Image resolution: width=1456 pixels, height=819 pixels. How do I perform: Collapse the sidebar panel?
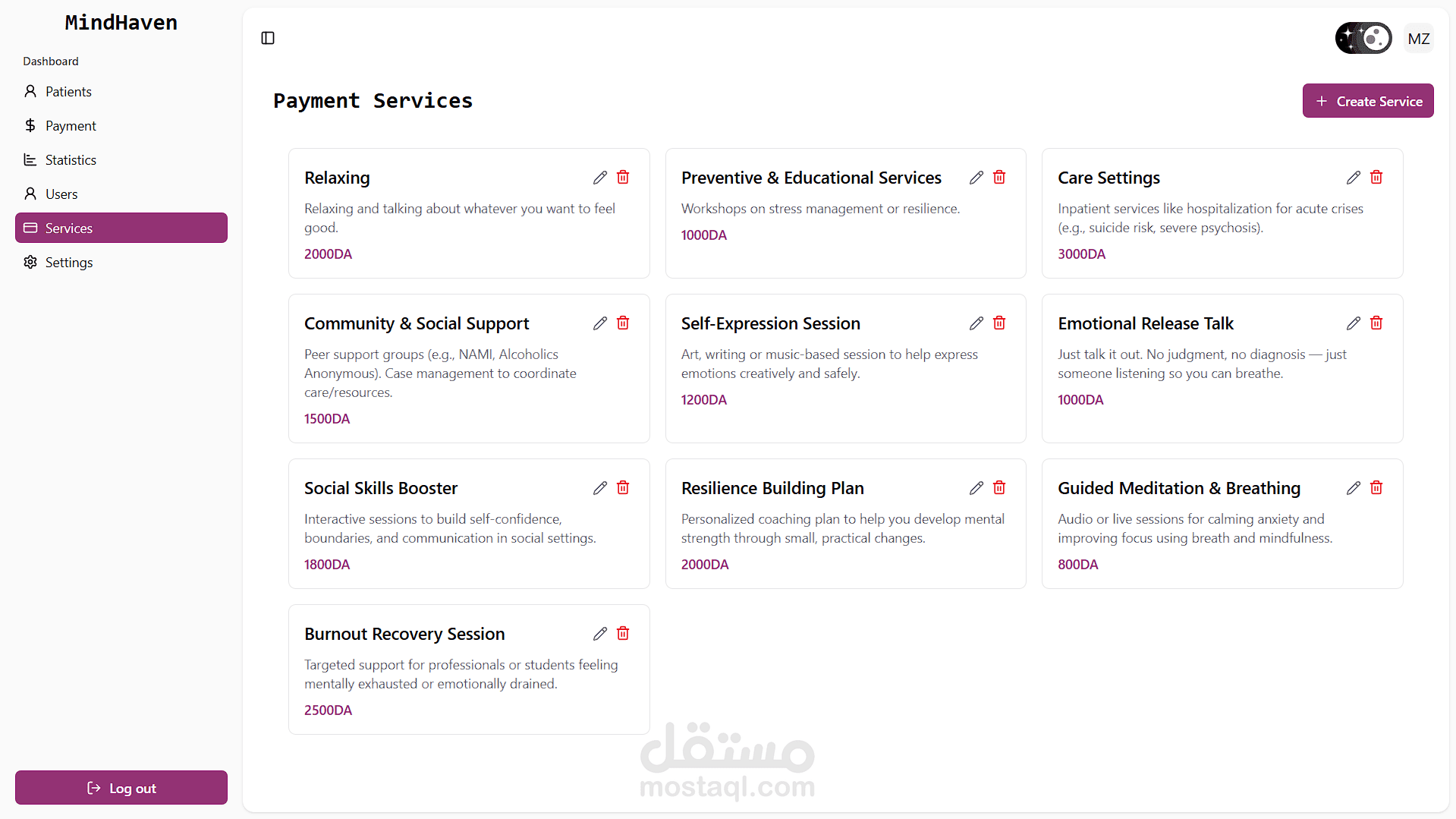(268, 38)
